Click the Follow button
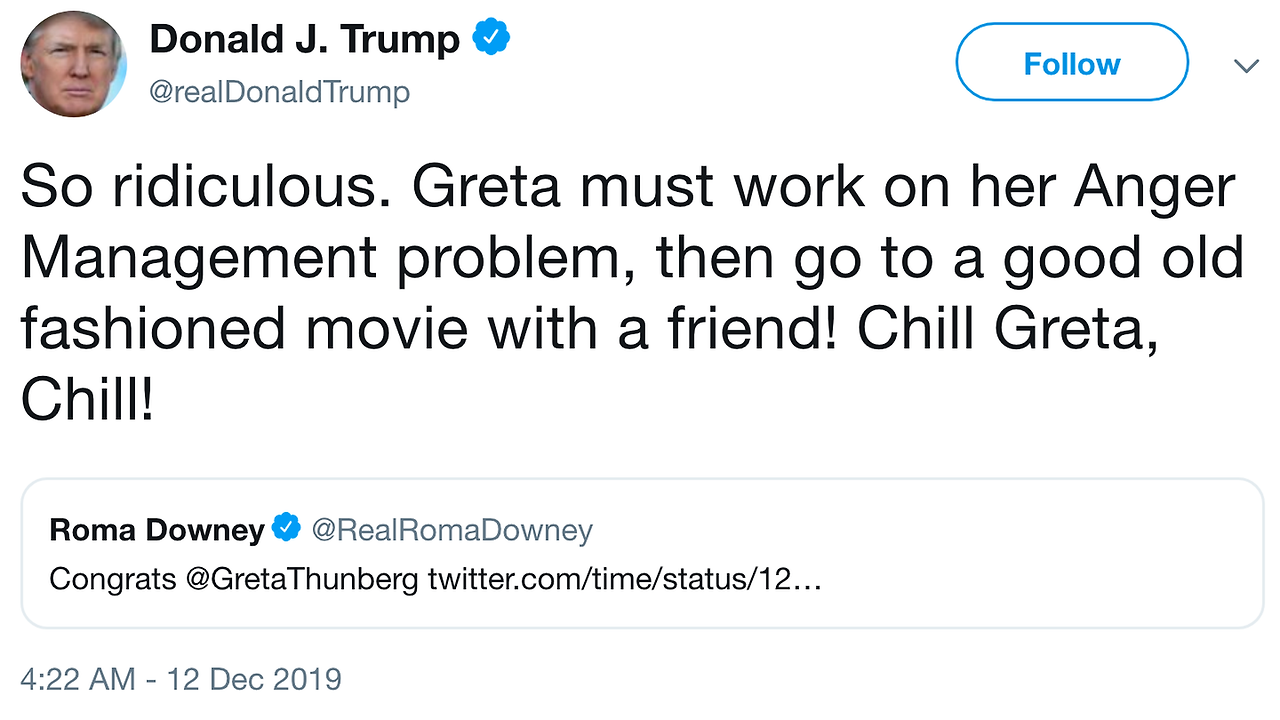The image size is (1280, 720). (1072, 63)
